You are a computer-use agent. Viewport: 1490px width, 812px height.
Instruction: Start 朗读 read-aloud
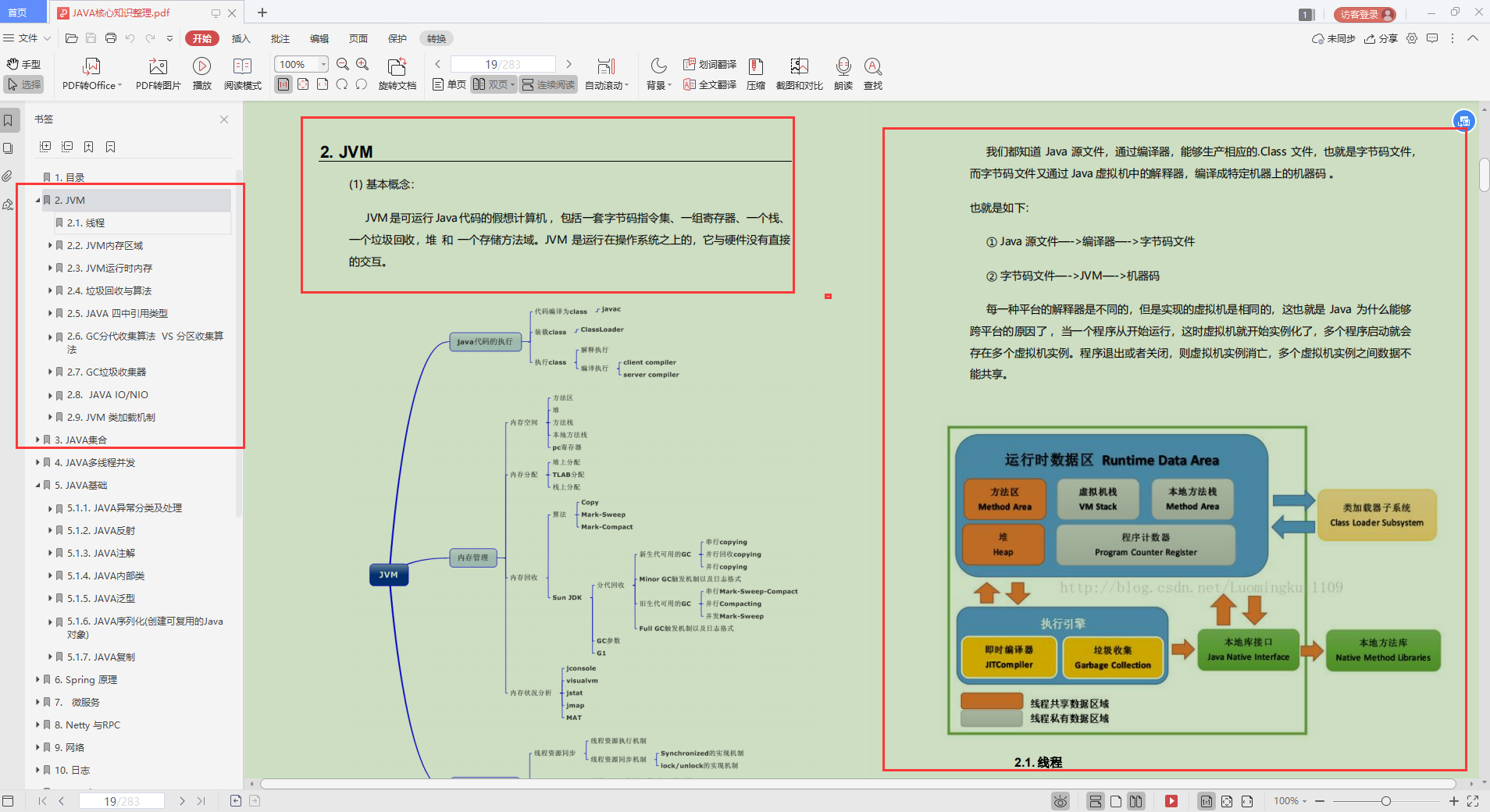(x=843, y=74)
